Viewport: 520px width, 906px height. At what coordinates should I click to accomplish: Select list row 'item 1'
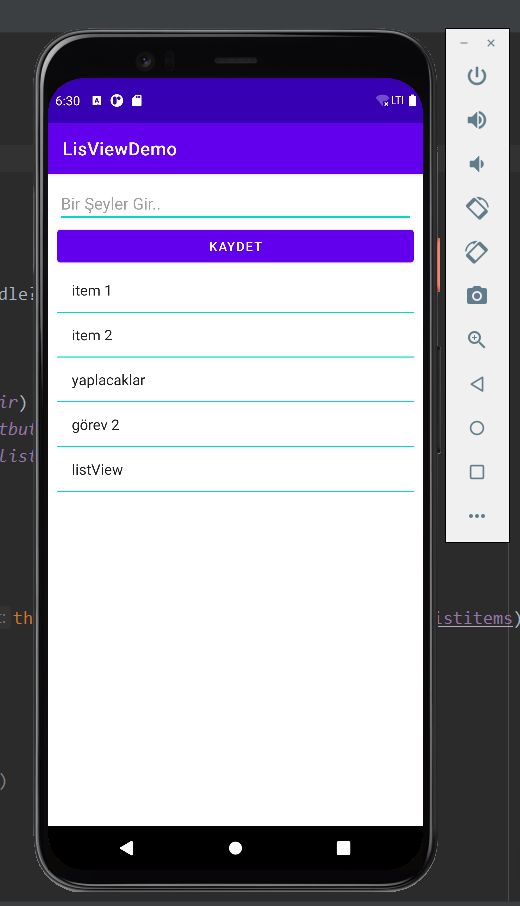click(x=235, y=291)
